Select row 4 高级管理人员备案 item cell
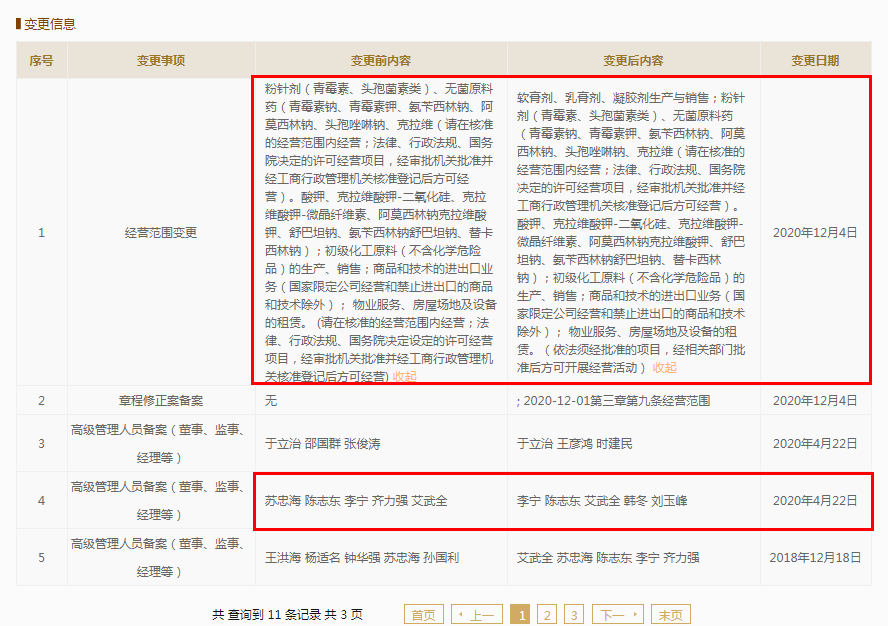This screenshot has width=888, height=626. [x=161, y=501]
